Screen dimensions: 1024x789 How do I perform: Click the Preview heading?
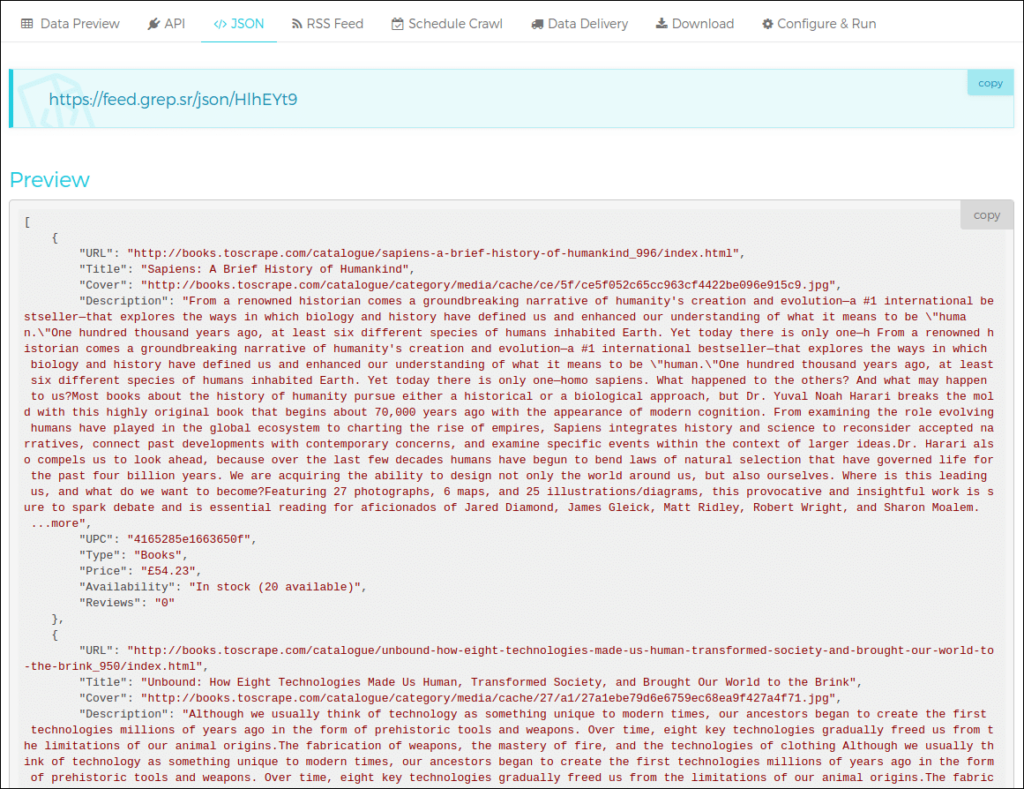click(50, 180)
